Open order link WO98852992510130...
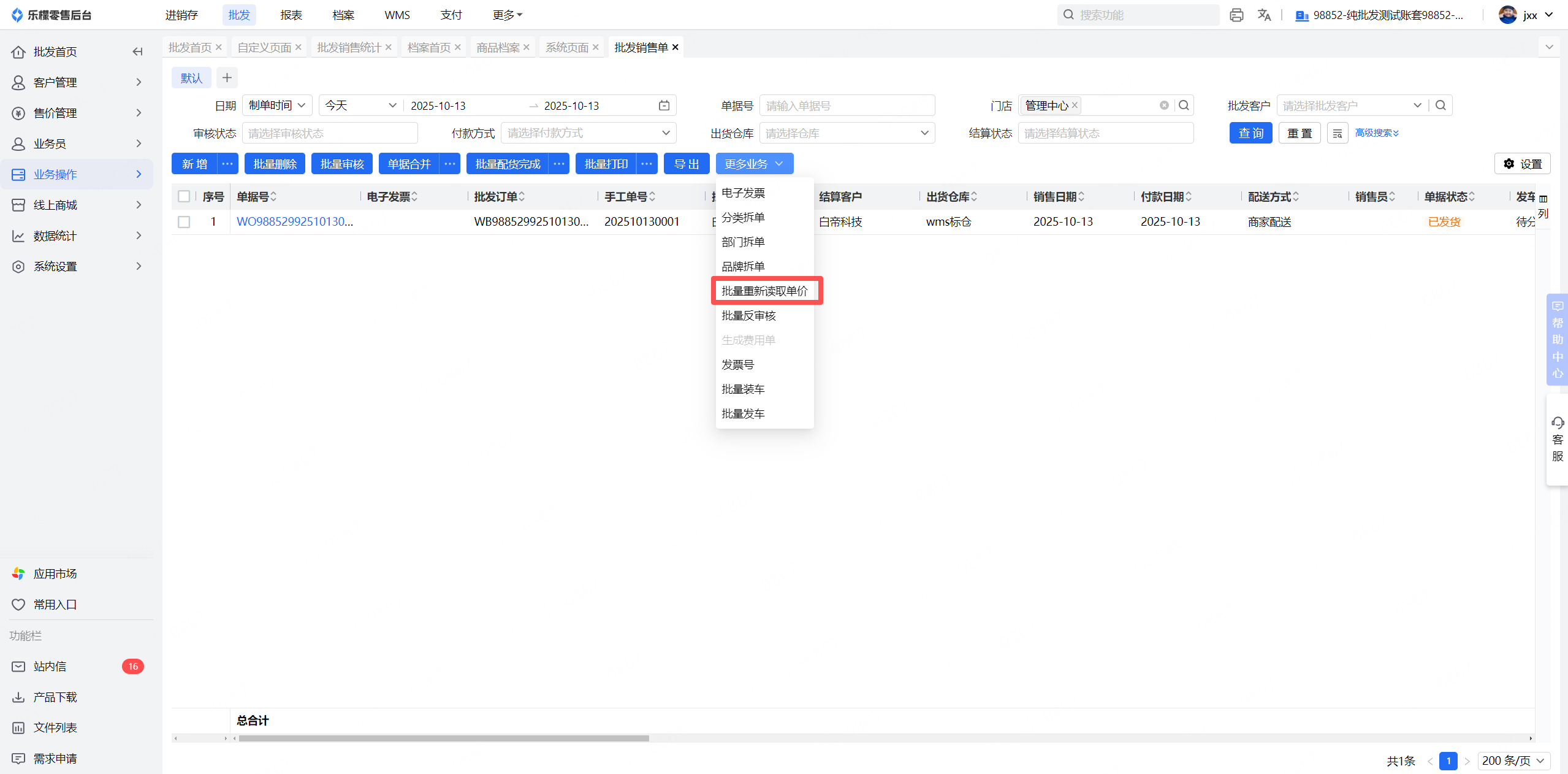 pos(294,221)
